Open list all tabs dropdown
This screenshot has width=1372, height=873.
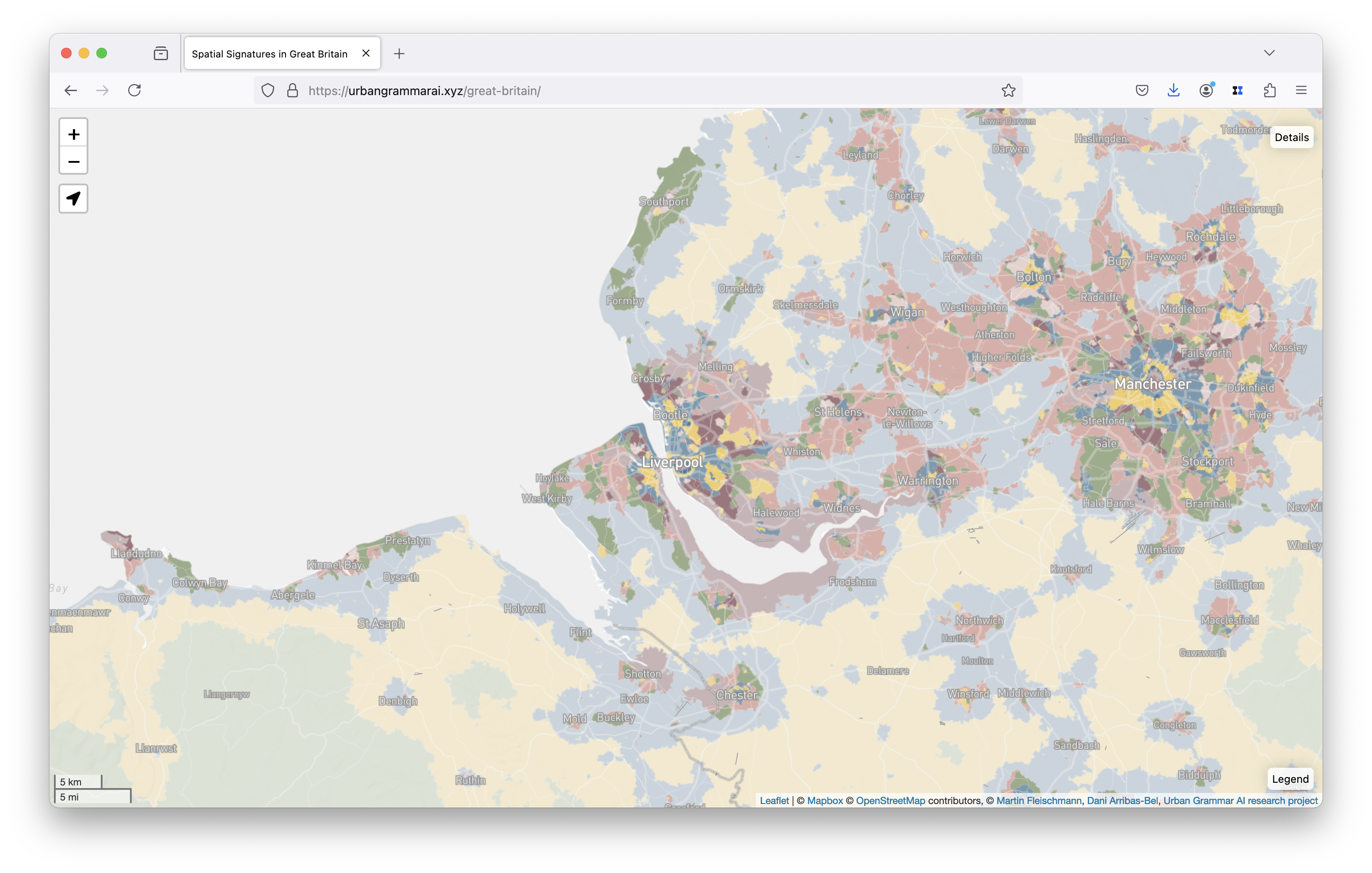click(x=1269, y=53)
